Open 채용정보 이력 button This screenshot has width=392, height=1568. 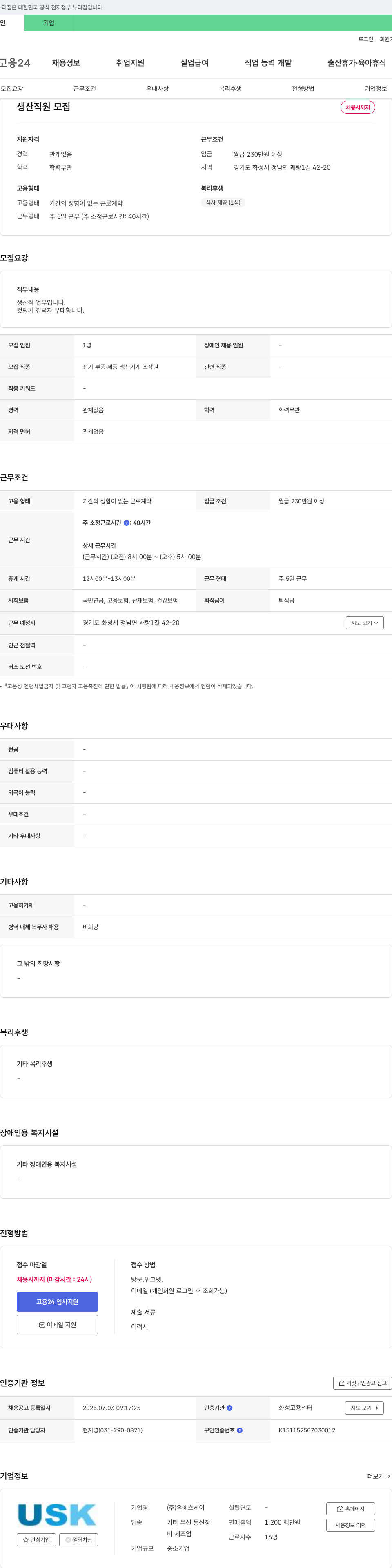(x=351, y=1525)
